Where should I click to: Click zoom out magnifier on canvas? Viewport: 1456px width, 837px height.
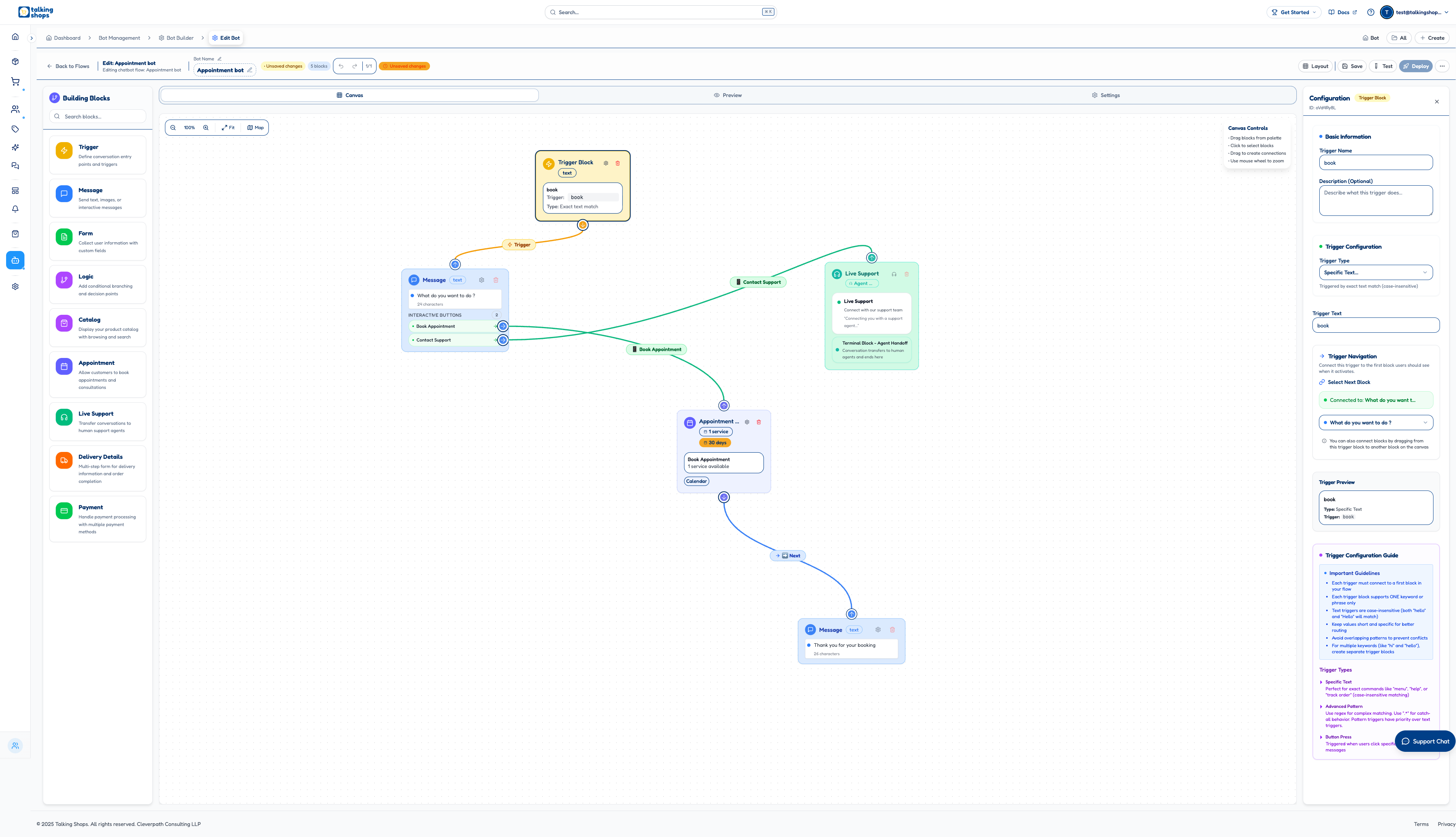tap(173, 128)
